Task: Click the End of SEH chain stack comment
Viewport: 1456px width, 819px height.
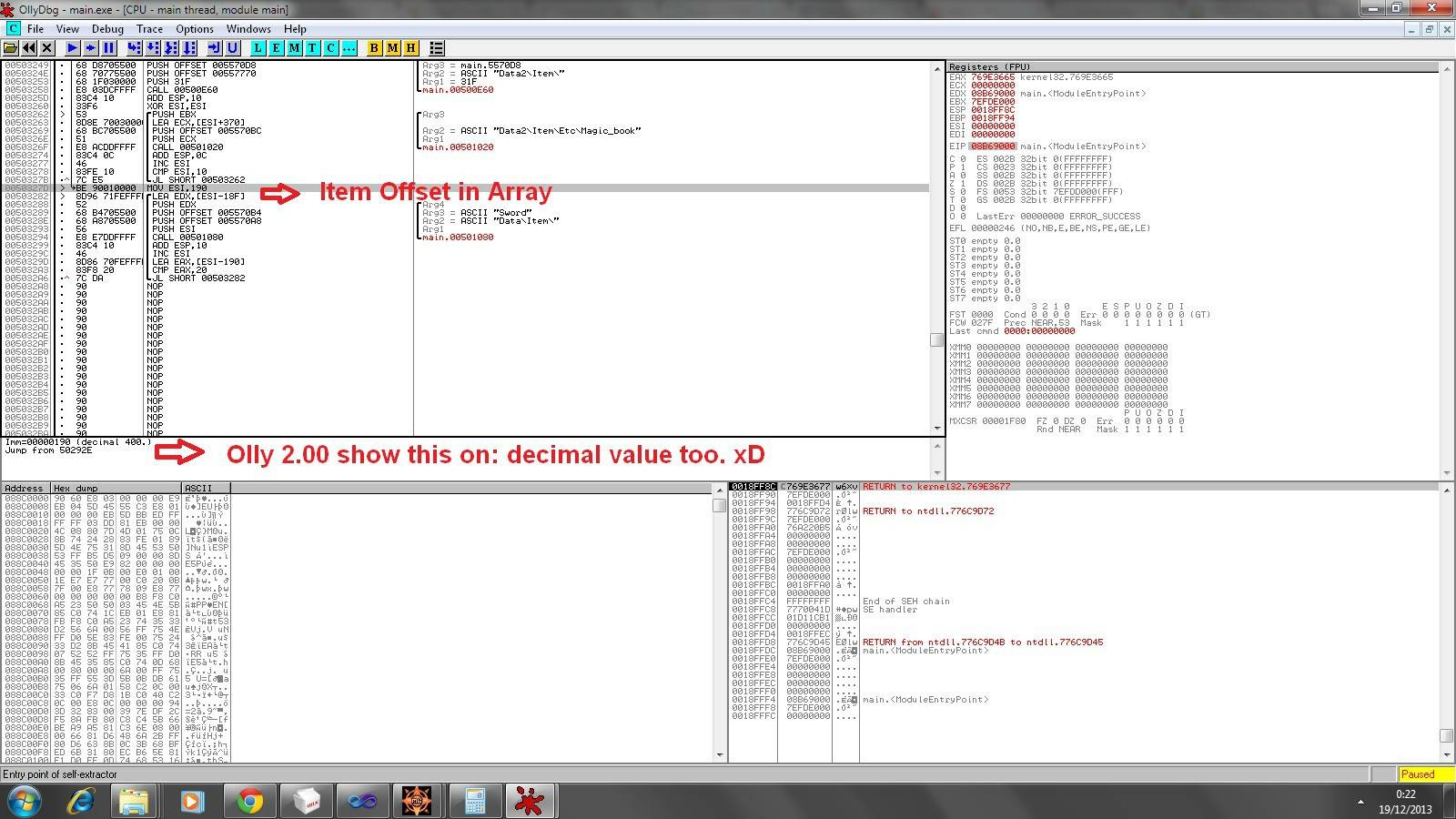Action: pyautogui.click(x=906, y=602)
